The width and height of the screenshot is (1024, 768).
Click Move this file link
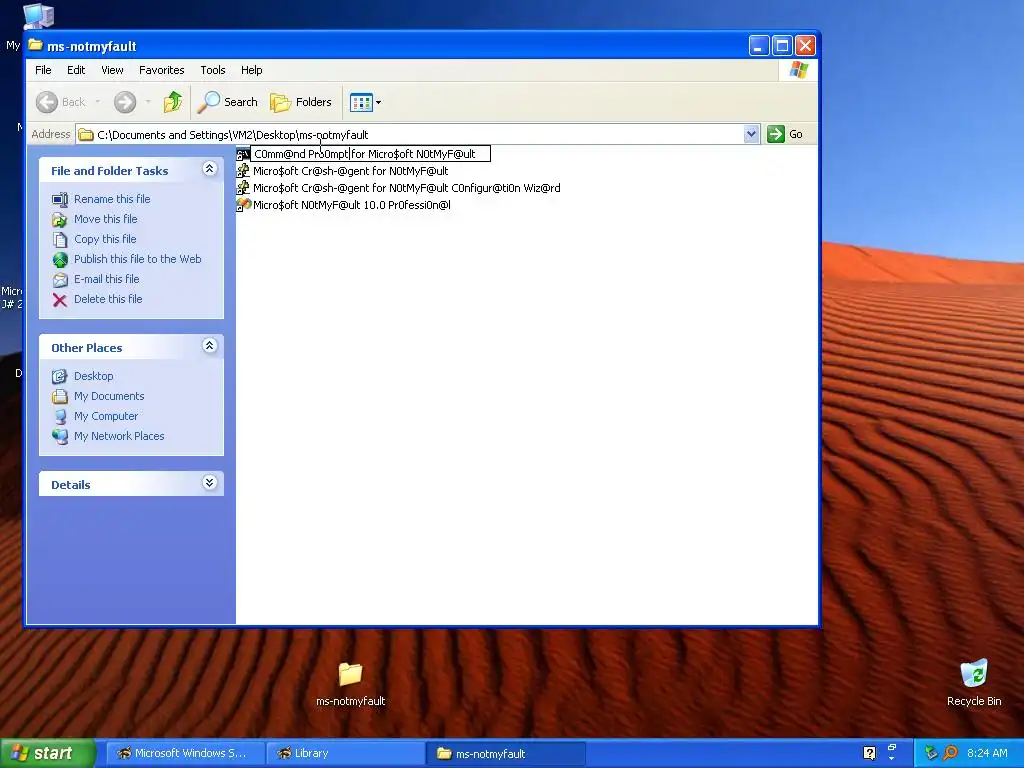105,219
